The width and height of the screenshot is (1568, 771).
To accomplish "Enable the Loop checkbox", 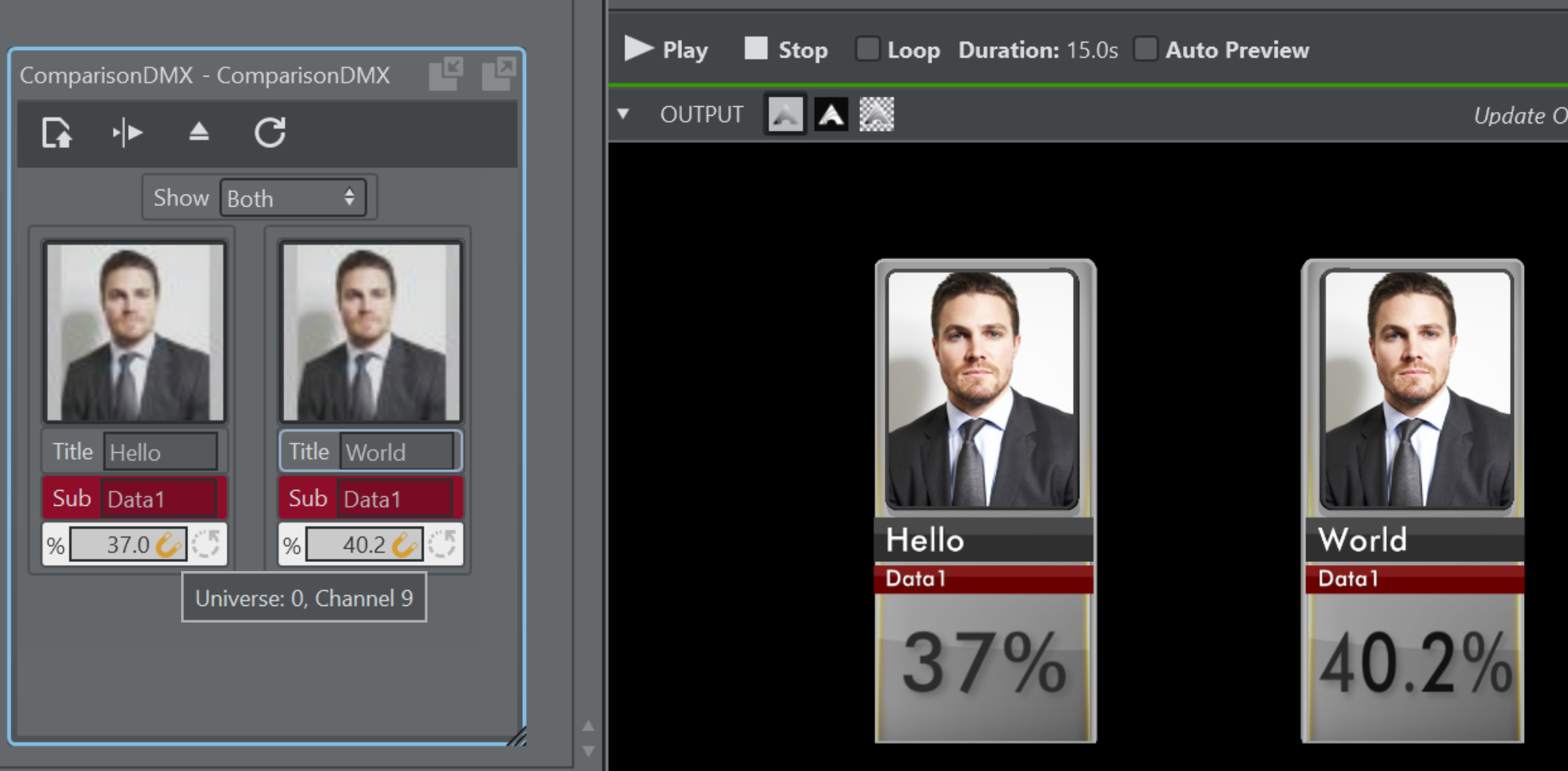I will tap(867, 50).
